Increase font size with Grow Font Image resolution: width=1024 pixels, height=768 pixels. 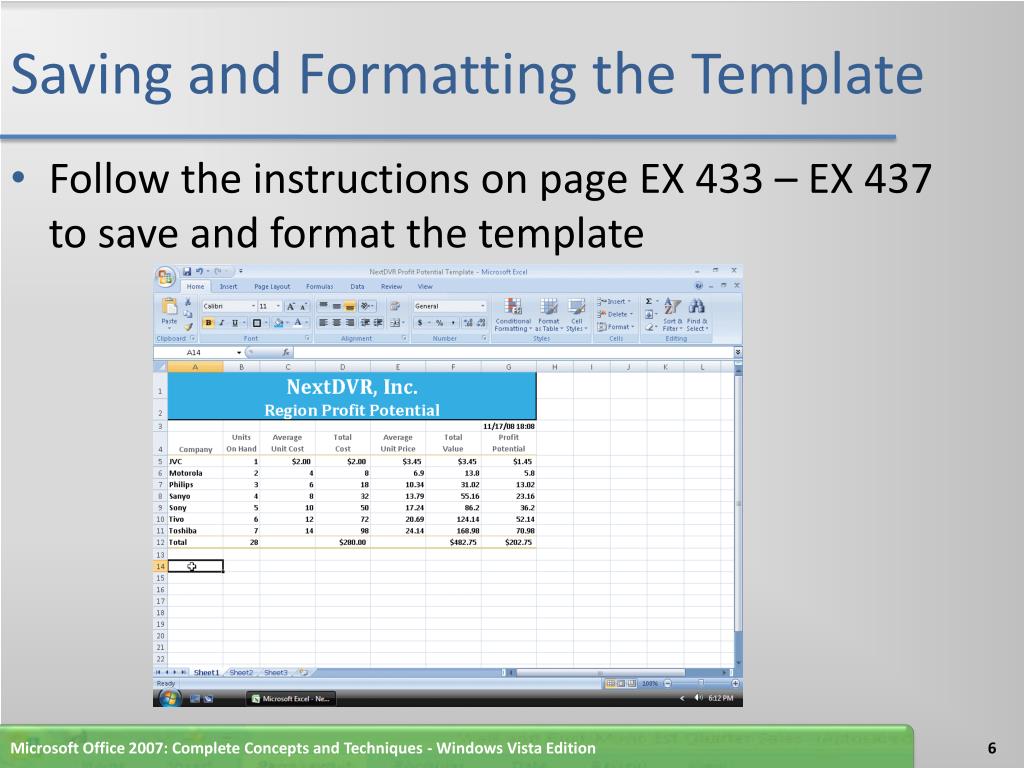(x=291, y=306)
